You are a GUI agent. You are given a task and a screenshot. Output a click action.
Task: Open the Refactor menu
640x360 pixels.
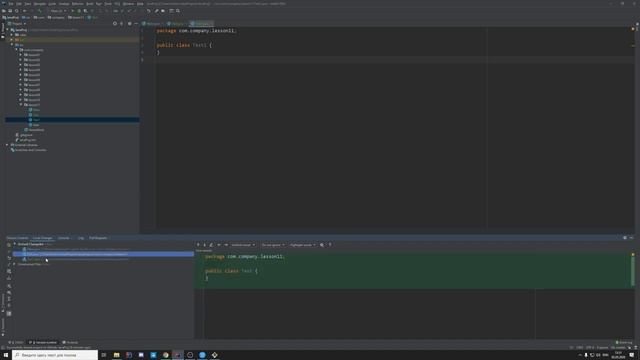click(x=78, y=4)
